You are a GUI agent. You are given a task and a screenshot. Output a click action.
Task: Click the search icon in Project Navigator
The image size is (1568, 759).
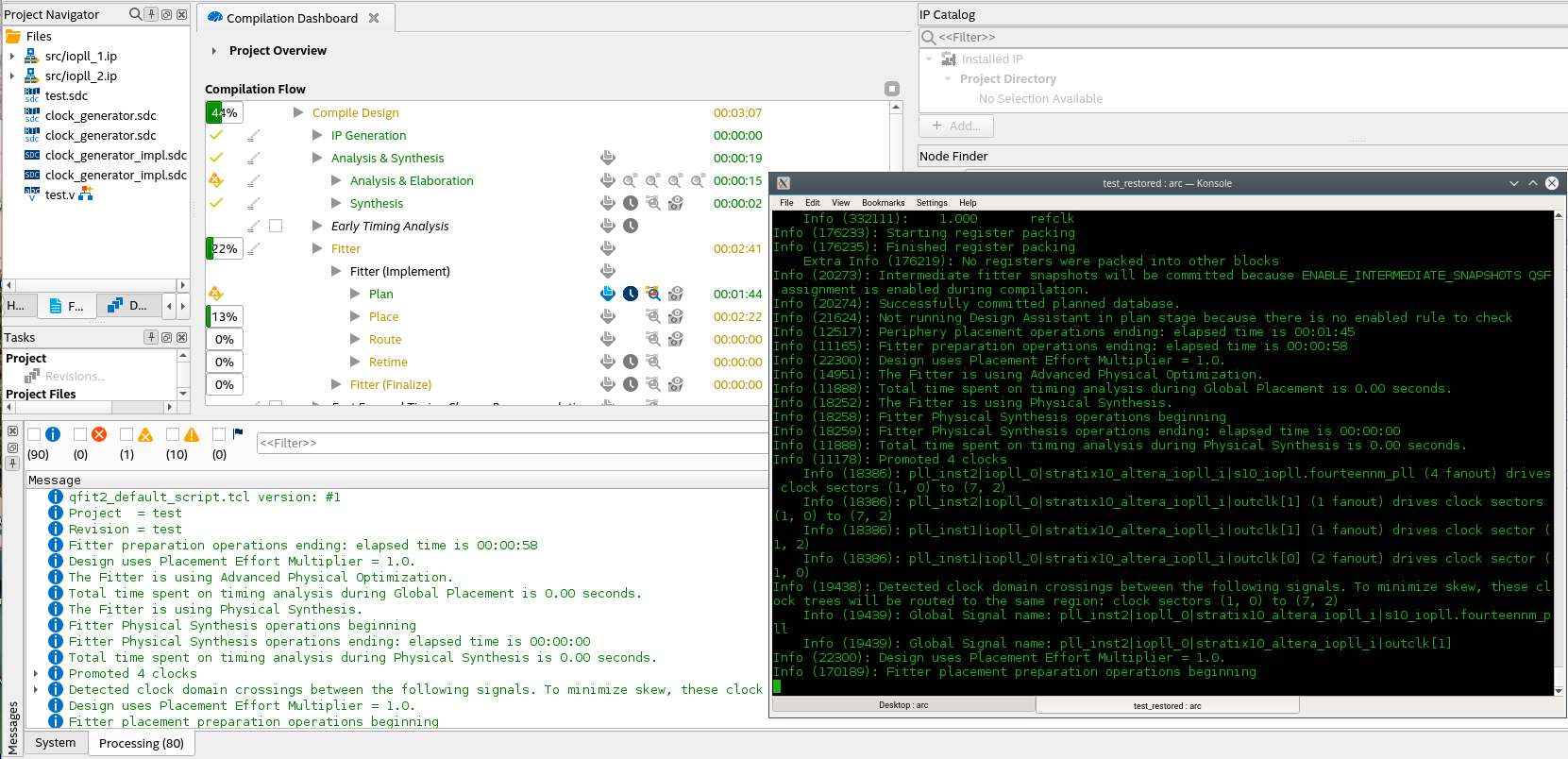coord(135,14)
